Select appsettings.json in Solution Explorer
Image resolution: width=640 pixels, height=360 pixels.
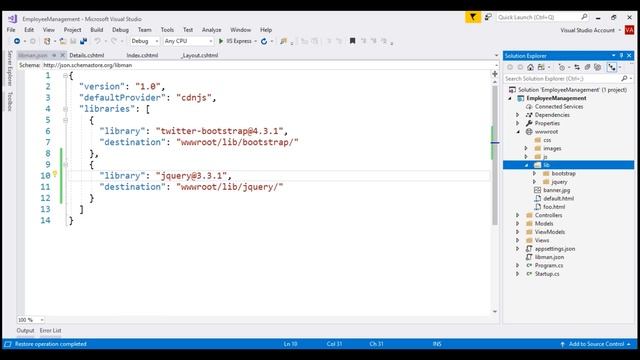[555, 249]
